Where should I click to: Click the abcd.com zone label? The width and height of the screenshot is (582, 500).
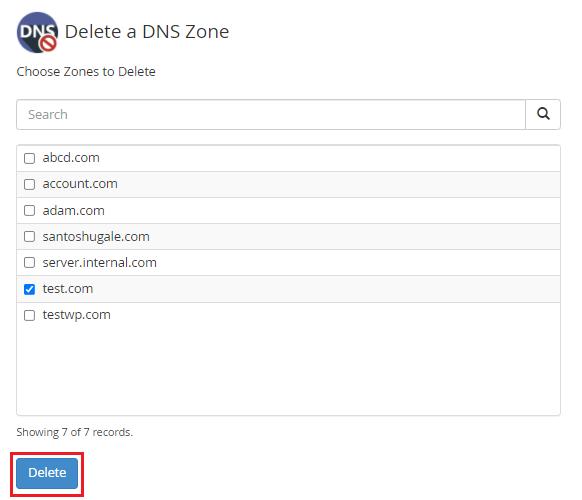pos(71,158)
